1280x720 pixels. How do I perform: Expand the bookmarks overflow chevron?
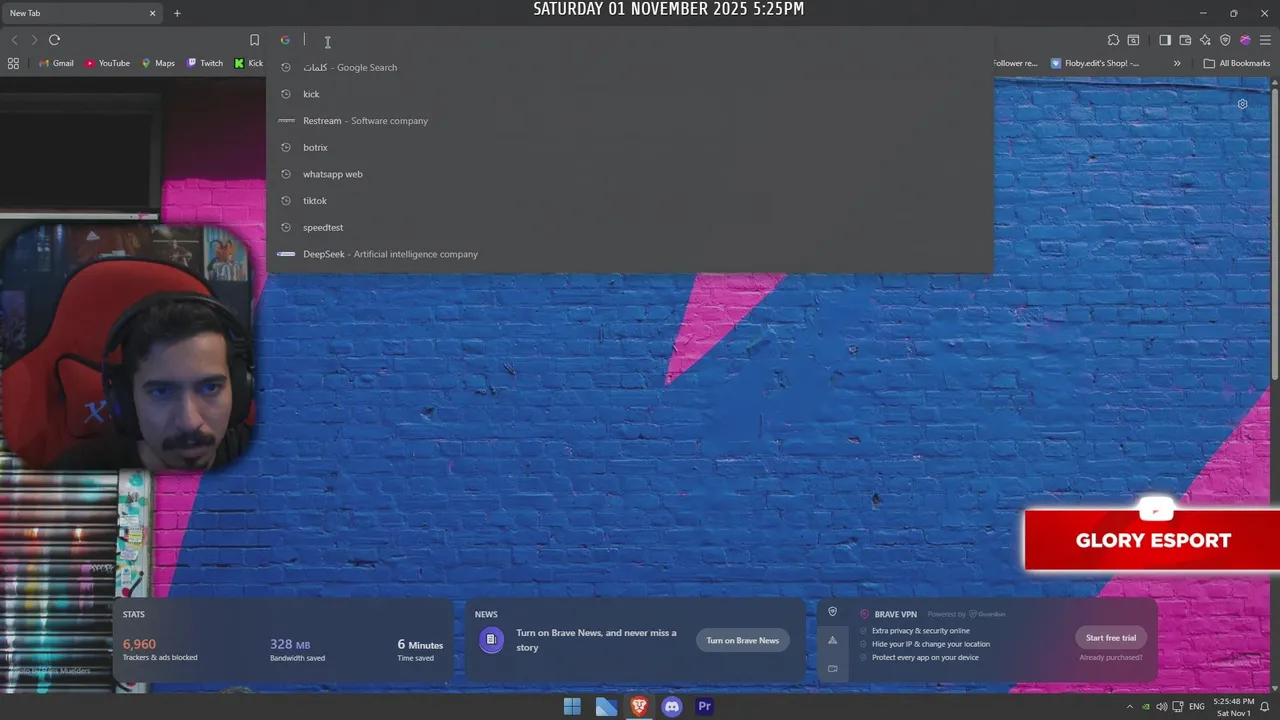pyautogui.click(x=1177, y=63)
